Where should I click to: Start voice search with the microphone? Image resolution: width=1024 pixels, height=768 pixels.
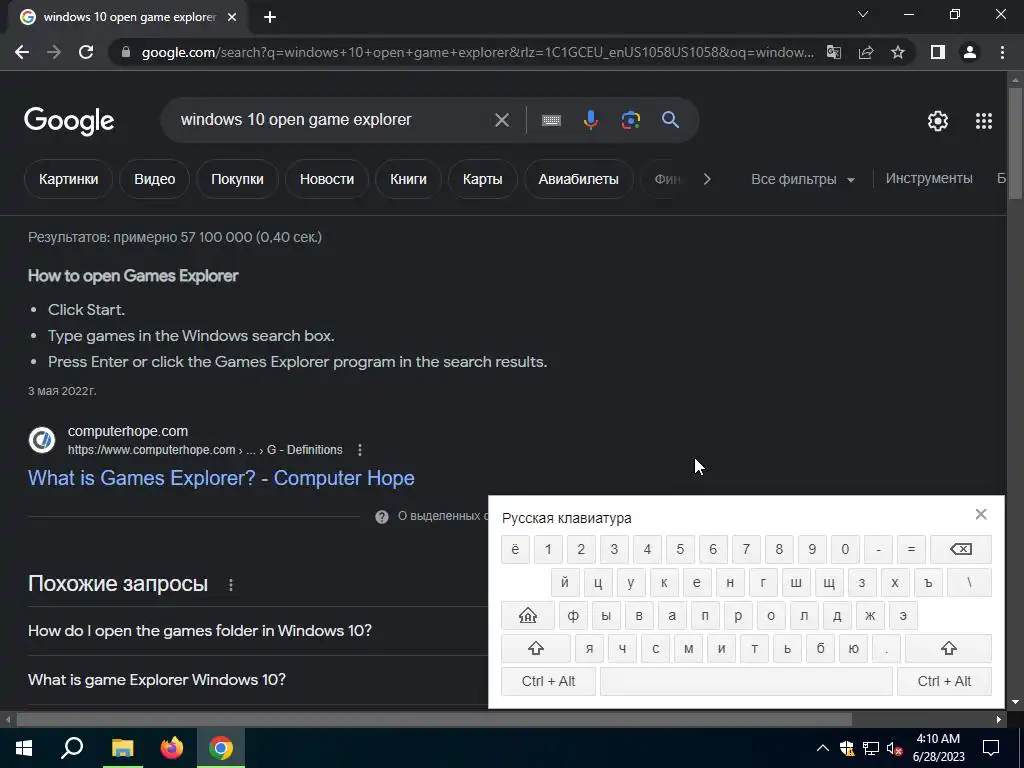point(590,120)
